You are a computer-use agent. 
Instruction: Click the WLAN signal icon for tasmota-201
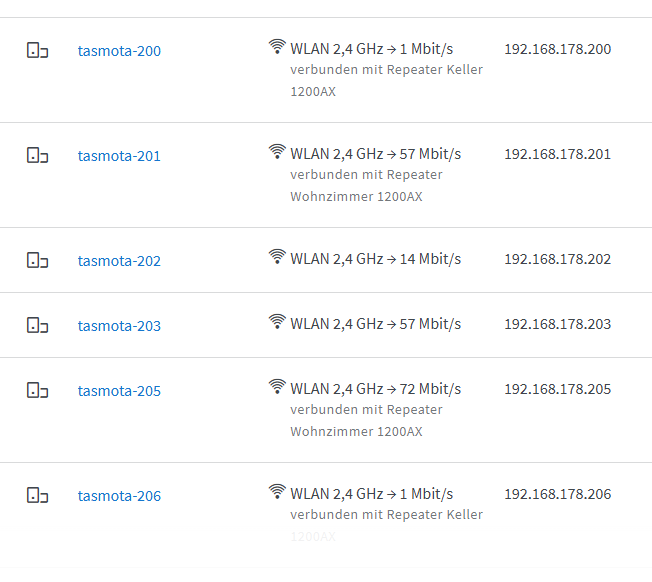point(277,152)
